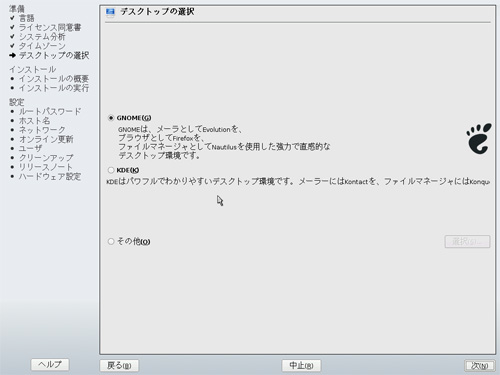Click the ハードウェア設定 sidebar entry
Screen dimensions: 500x375
(50, 176)
